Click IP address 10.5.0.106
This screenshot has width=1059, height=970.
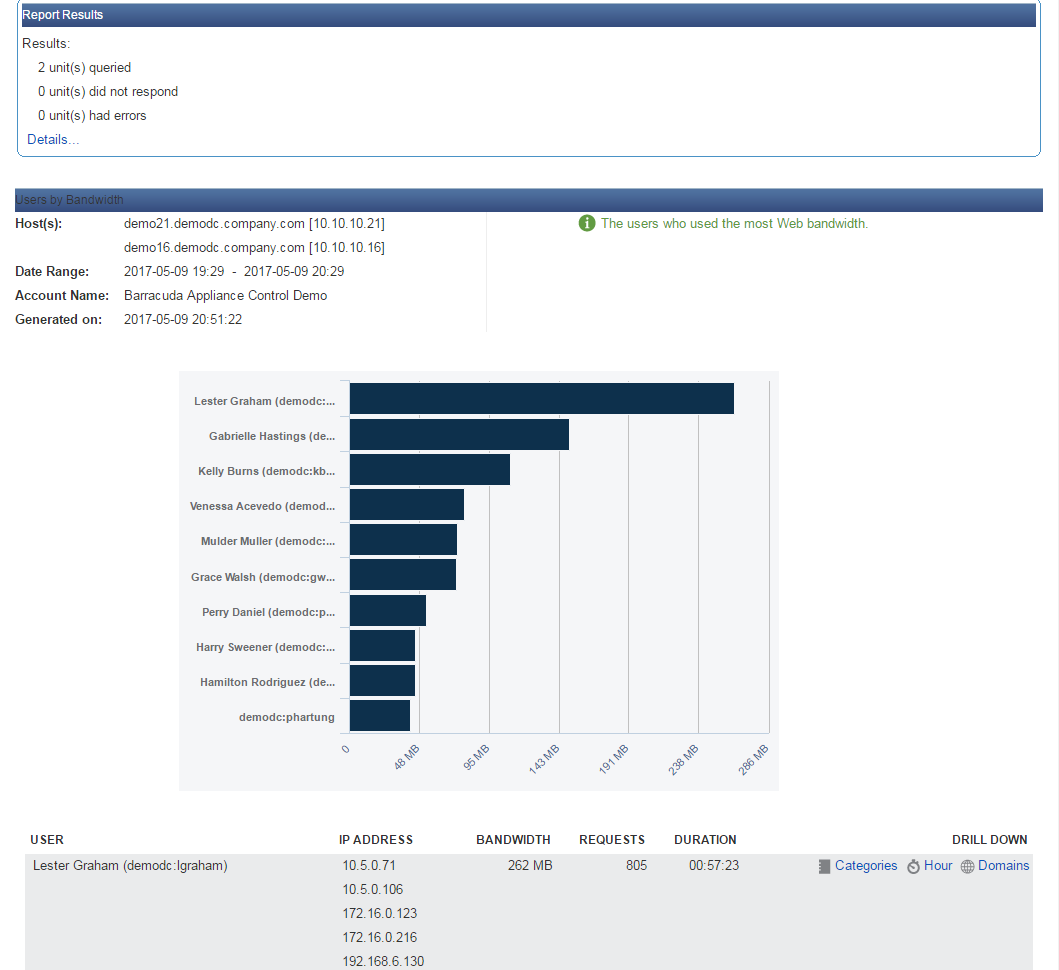point(372,890)
